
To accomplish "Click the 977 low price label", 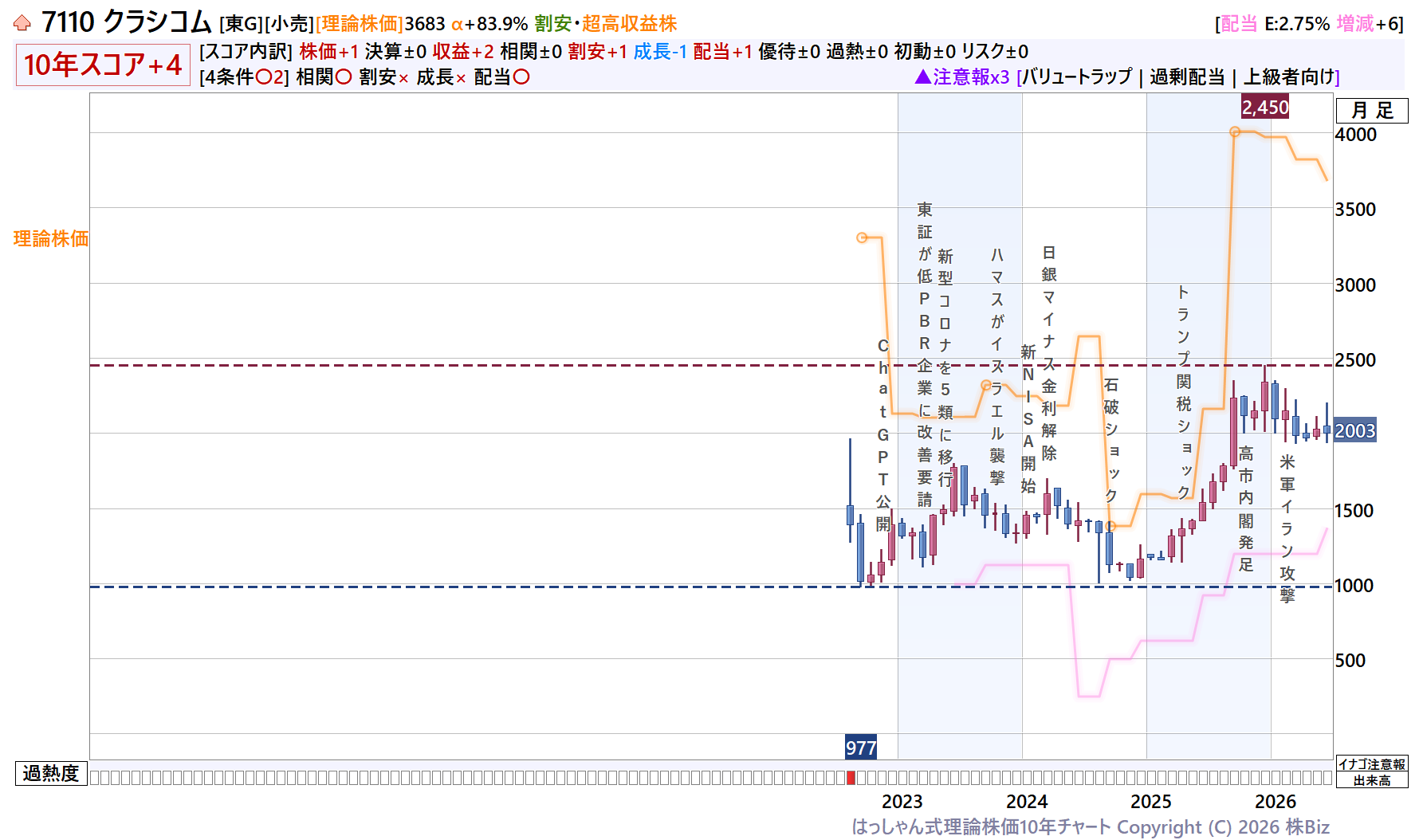I will (x=861, y=748).
